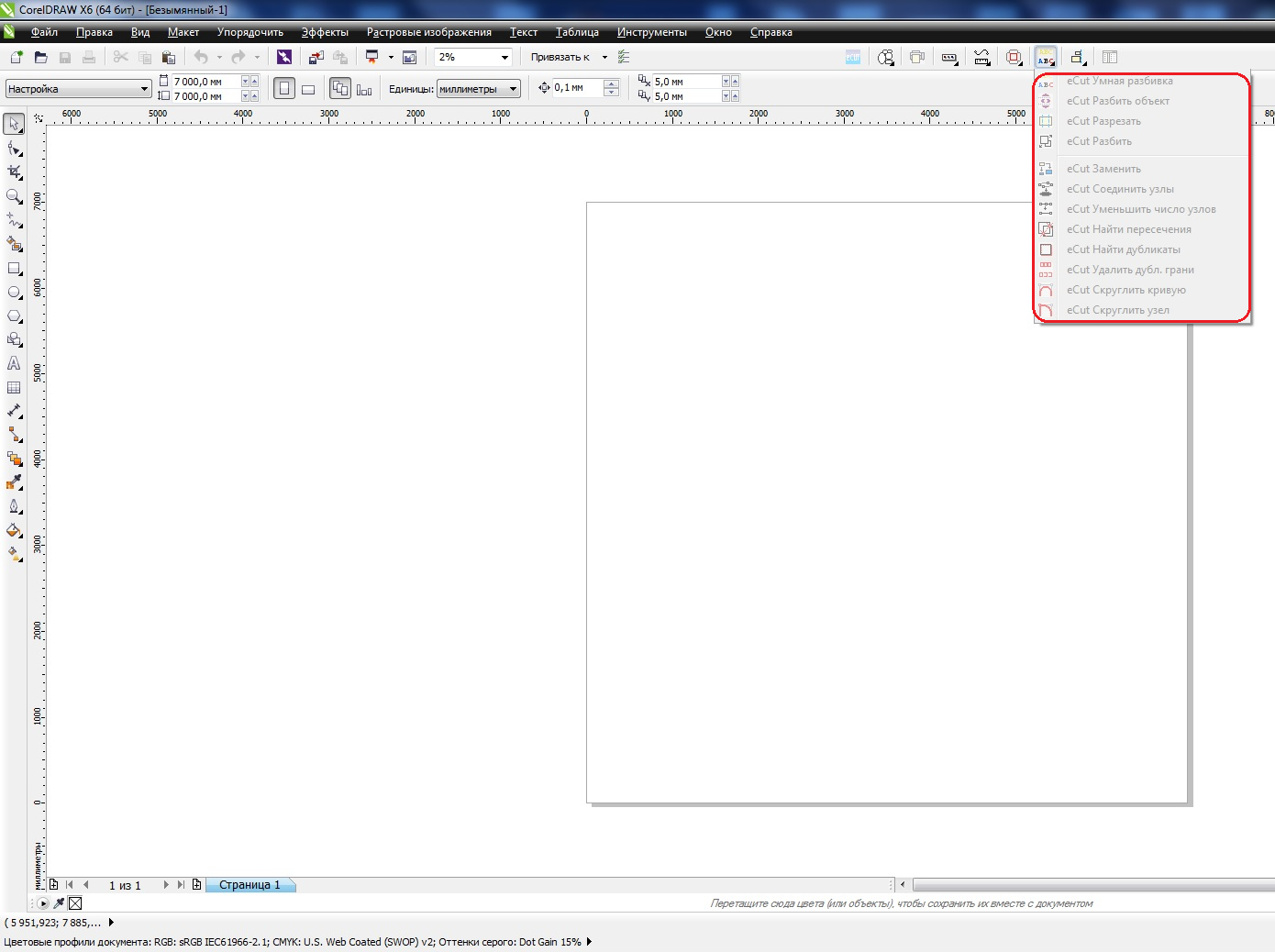Open the Options checklist icon
1275x952 pixels.
(624, 57)
